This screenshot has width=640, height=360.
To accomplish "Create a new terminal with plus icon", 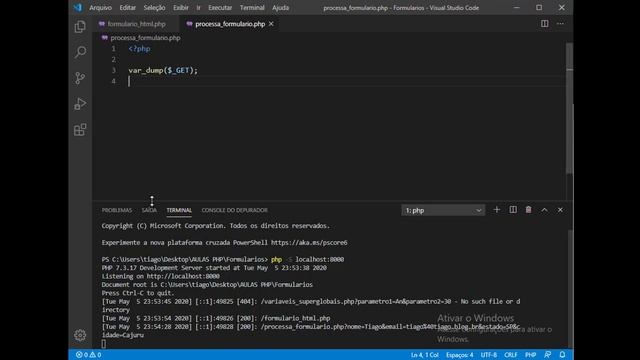I will (496, 210).
